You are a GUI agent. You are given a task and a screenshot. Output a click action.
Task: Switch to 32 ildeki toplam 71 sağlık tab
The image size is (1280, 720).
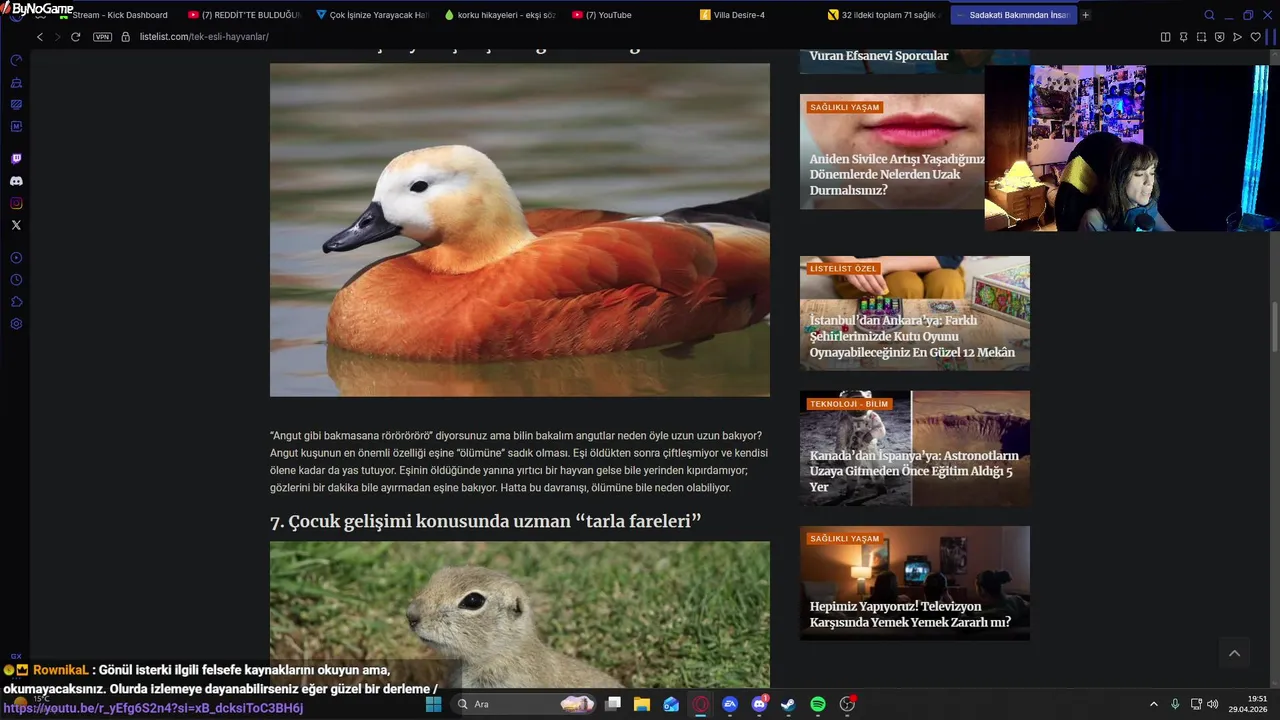point(884,15)
